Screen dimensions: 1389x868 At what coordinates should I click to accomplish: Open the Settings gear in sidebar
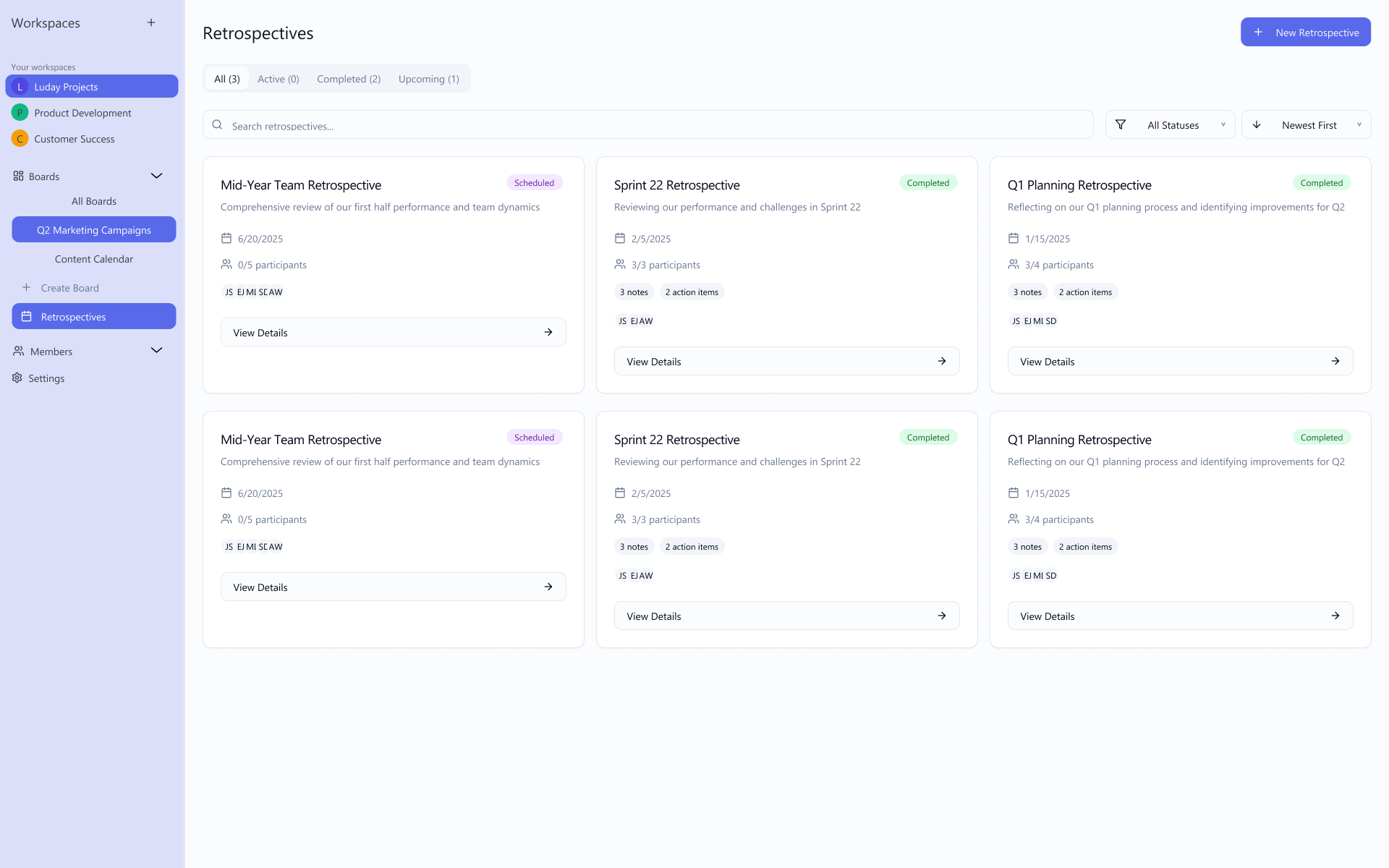(x=17, y=378)
